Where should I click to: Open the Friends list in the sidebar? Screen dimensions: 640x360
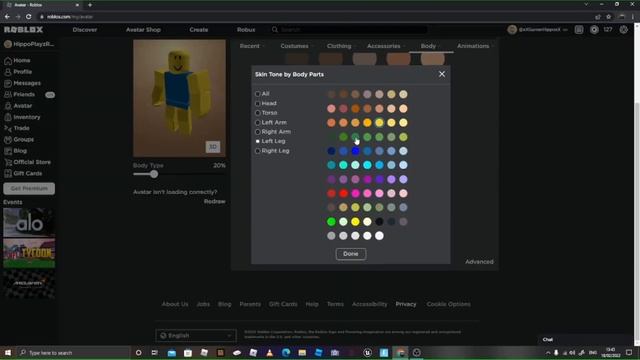20,94
